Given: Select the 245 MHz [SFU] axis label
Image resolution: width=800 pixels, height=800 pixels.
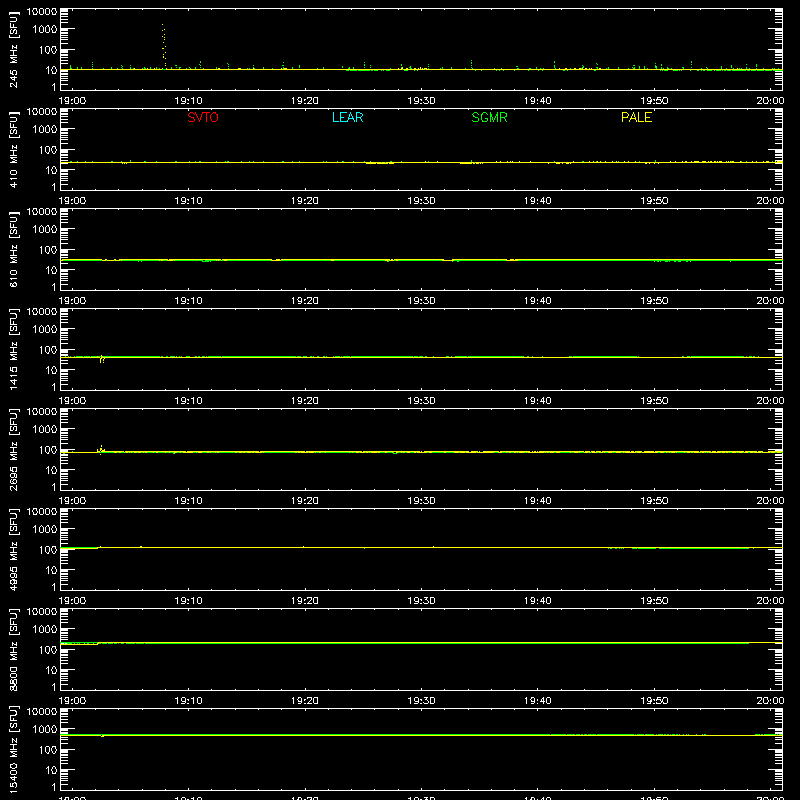Looking at the screenshot, I should click(x=13, y=49).
